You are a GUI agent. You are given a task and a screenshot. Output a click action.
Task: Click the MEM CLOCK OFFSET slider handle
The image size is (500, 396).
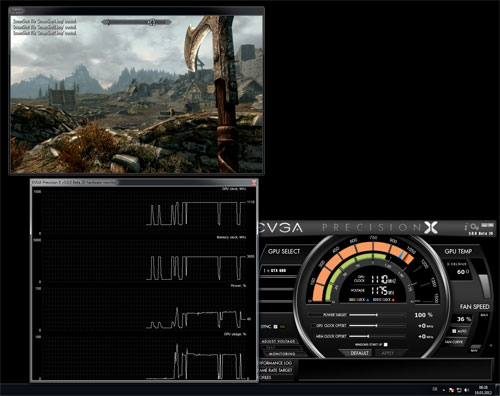368,336
